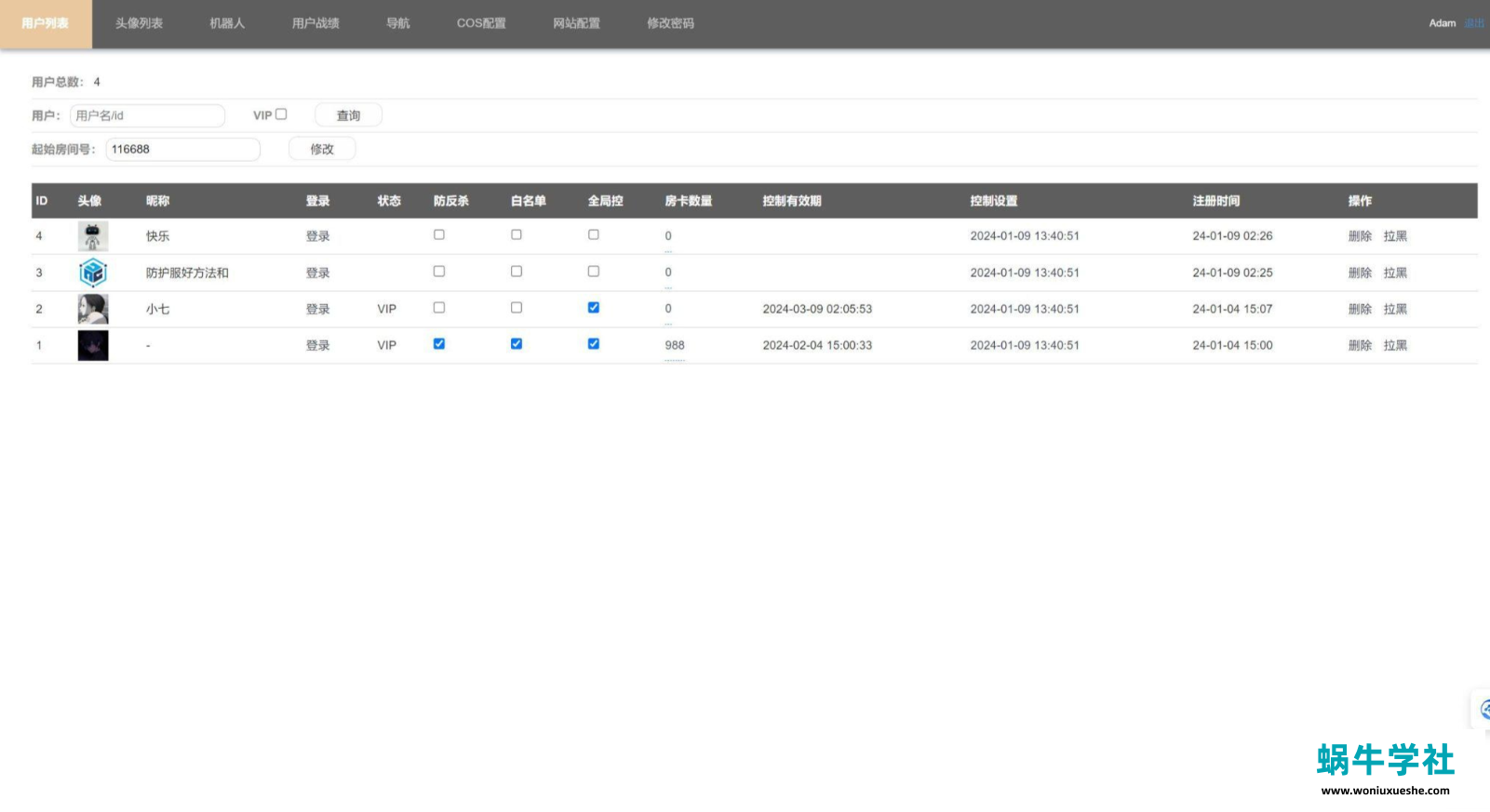
Task: Click the dark avatar of user ID 1
Action: pyautogui.click(x=92, y=345)
